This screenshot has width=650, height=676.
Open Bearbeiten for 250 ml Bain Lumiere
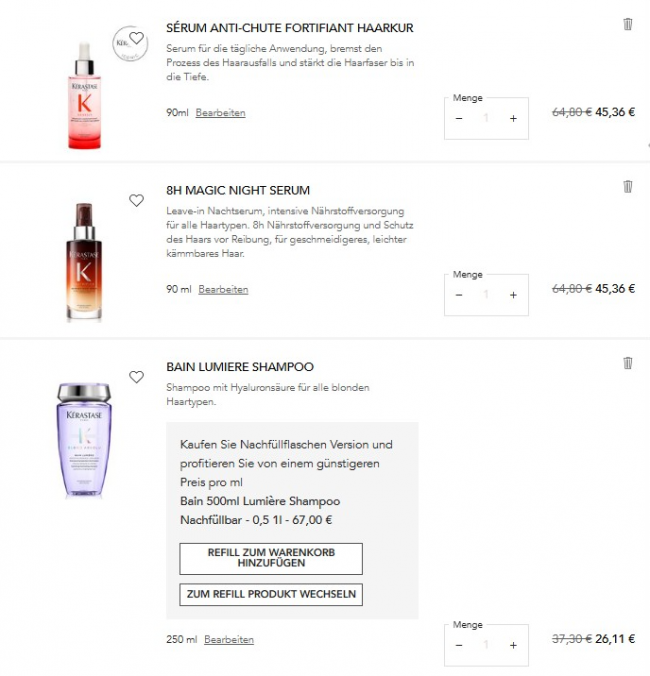pos(229,640)
